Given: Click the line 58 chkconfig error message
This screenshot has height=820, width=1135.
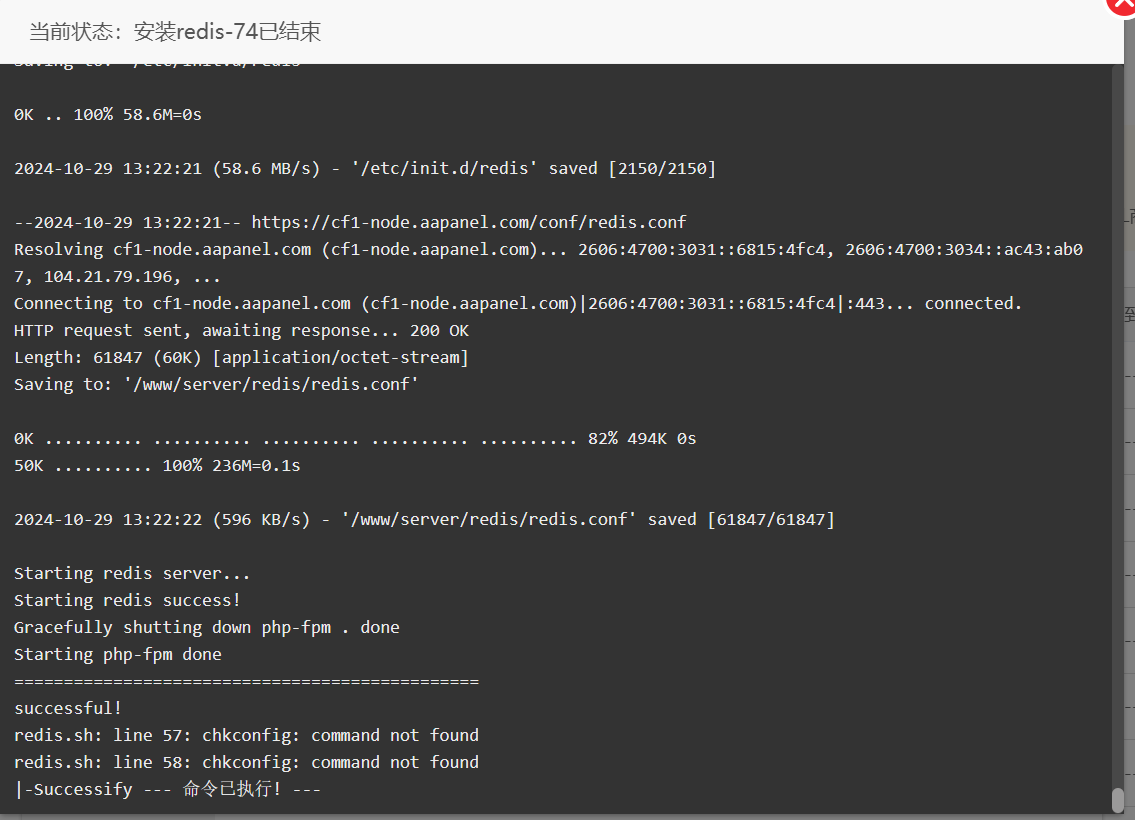Looking at the screenshot, I should [x=246, y=762].
